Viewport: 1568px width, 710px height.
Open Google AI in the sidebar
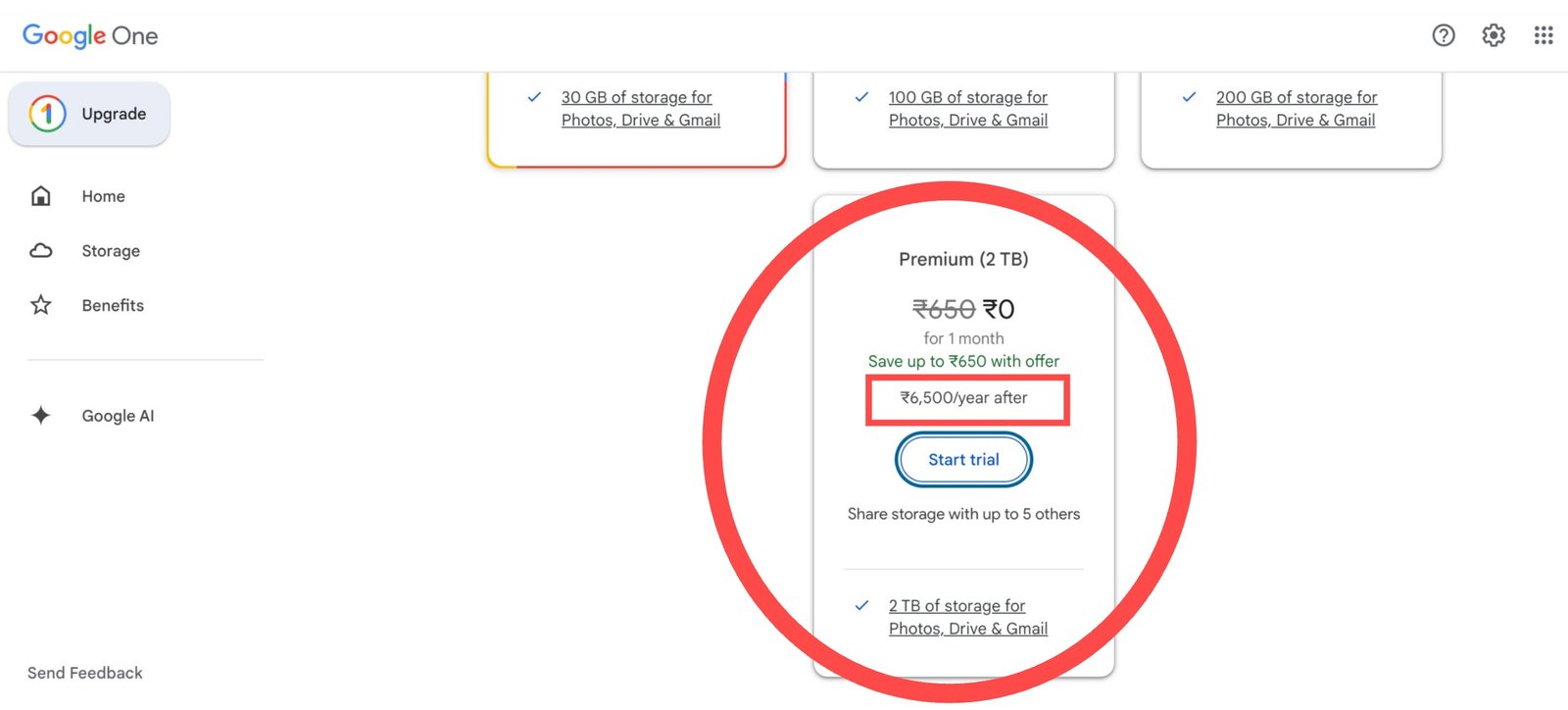coord(118,416)
